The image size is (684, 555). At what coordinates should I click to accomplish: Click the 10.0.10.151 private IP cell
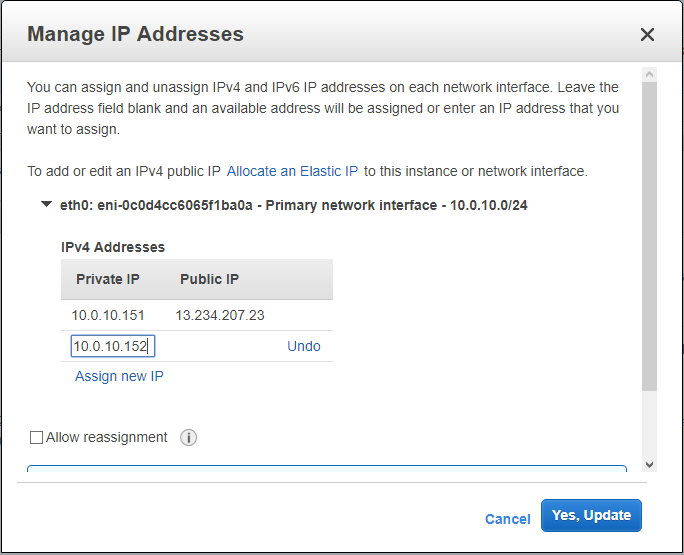pos(108,315)
